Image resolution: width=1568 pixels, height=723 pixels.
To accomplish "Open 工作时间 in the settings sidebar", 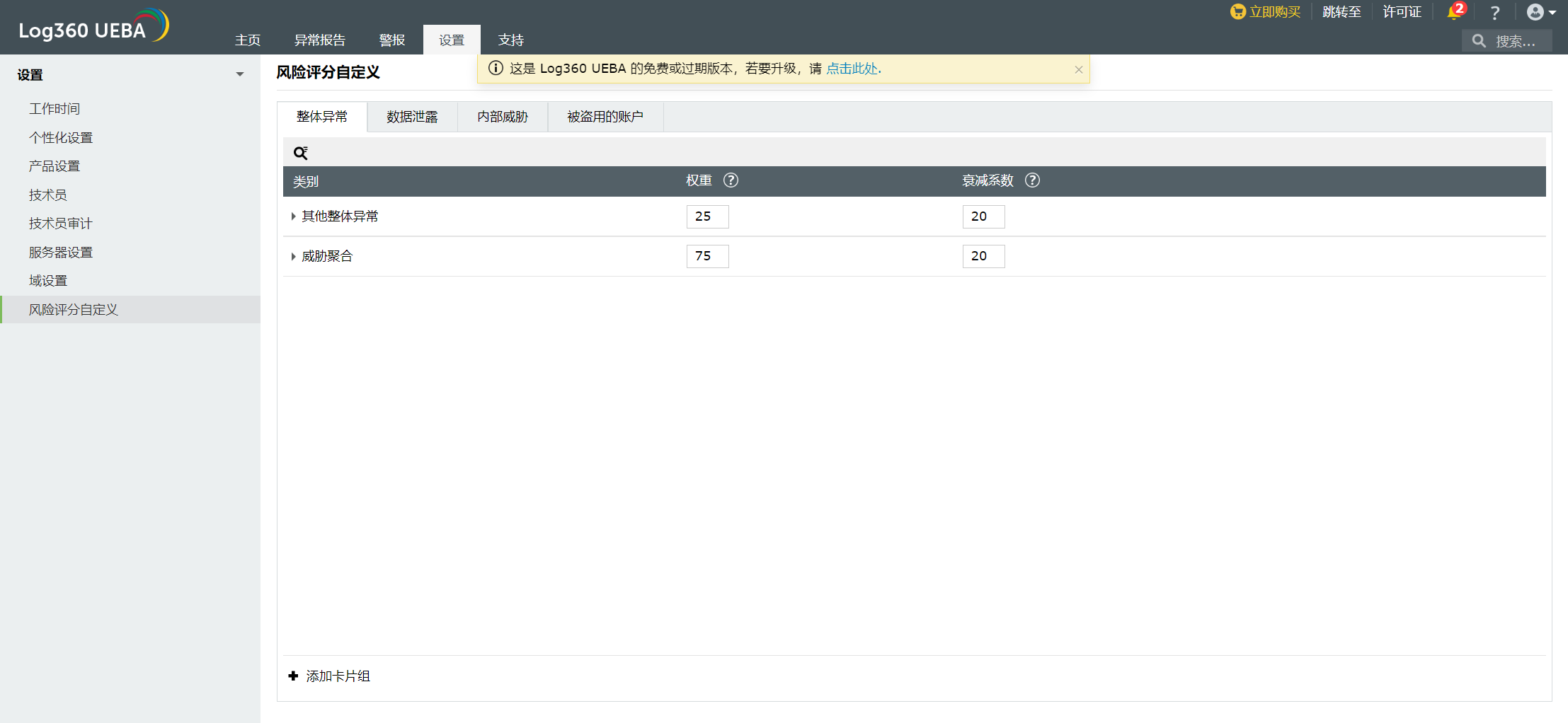I will point(55,109).
